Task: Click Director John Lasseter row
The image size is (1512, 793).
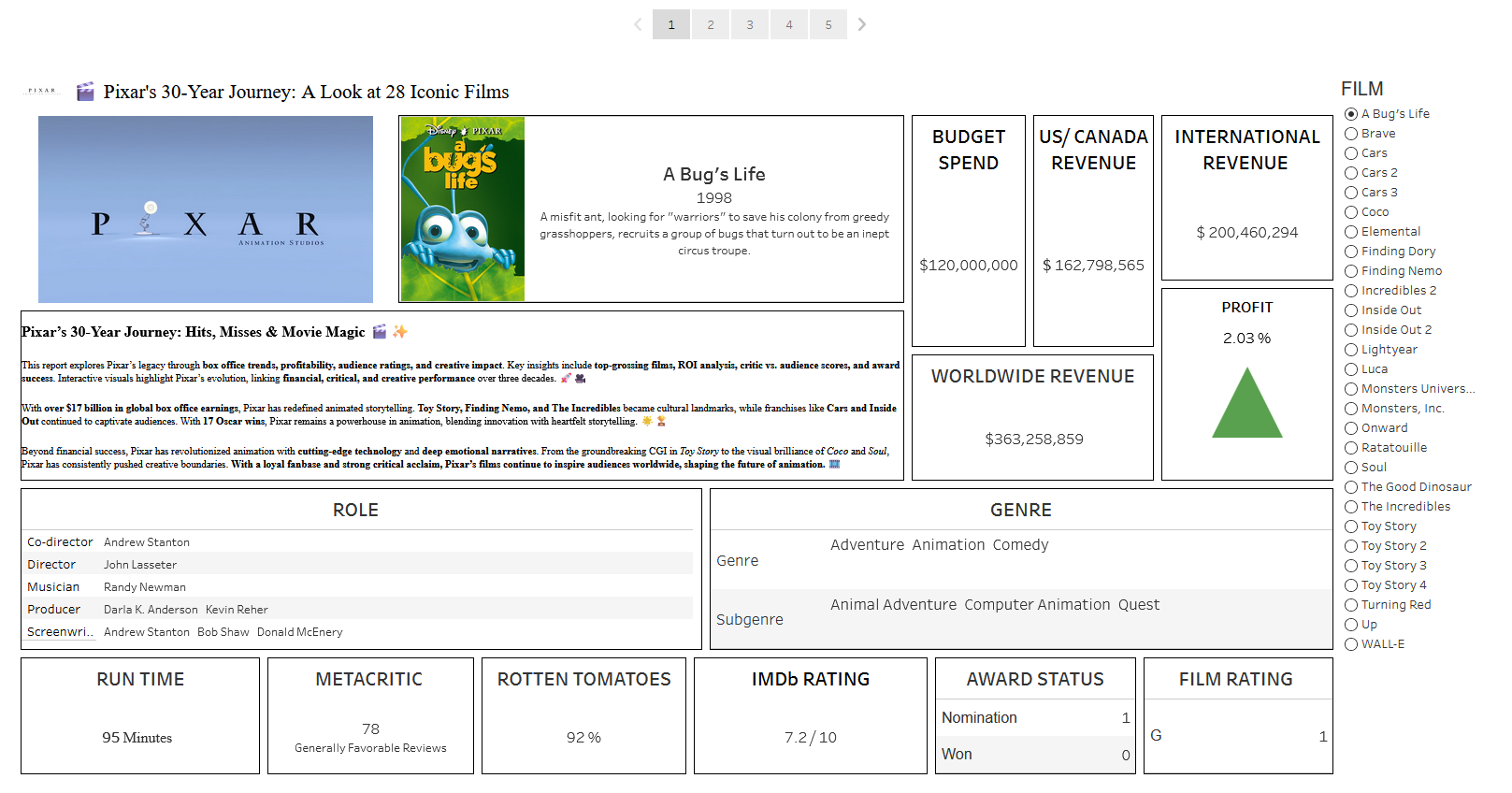Action: click(357, 565)
